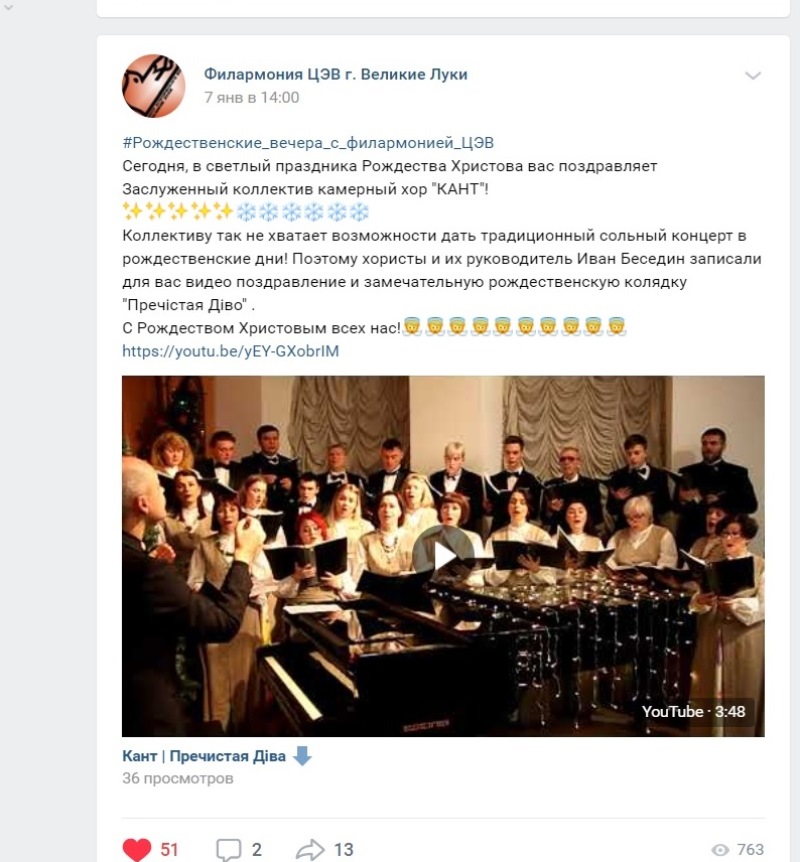Image resolution: width=800 pixels, height=862 pixels.
Task: Share the post using the arrow icon
Action: coord(310,849)
